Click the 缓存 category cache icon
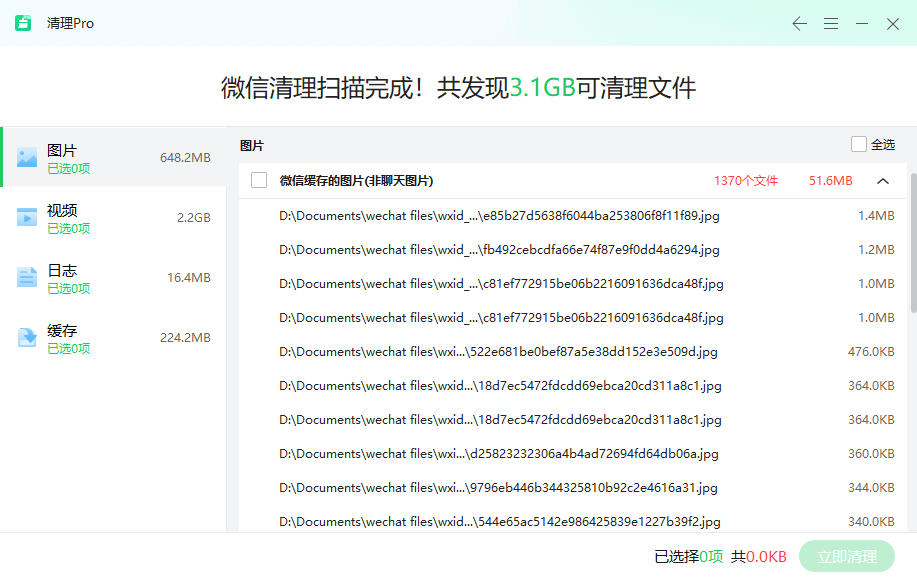The height and width of the screenshot is (580, 917). pyautogui.click(x=27, y=337)
